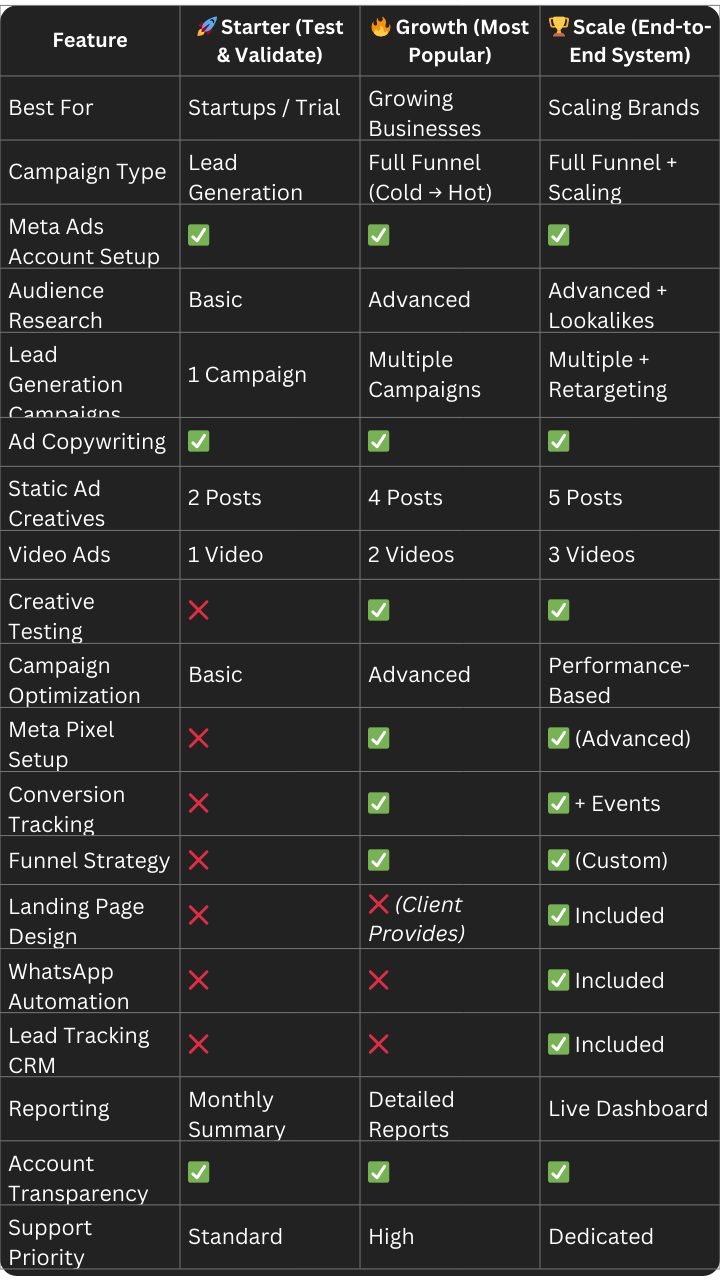This screenshot has width=720, height=1280.
Task: Click Starter's green check for Meta Ads Account Setup
Action: click(x=199, y=235)
